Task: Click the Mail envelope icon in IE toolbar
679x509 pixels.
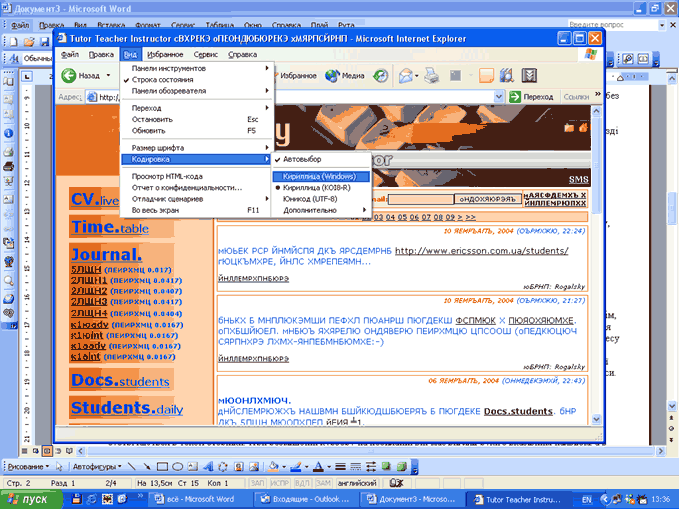Action: (405, 76)
